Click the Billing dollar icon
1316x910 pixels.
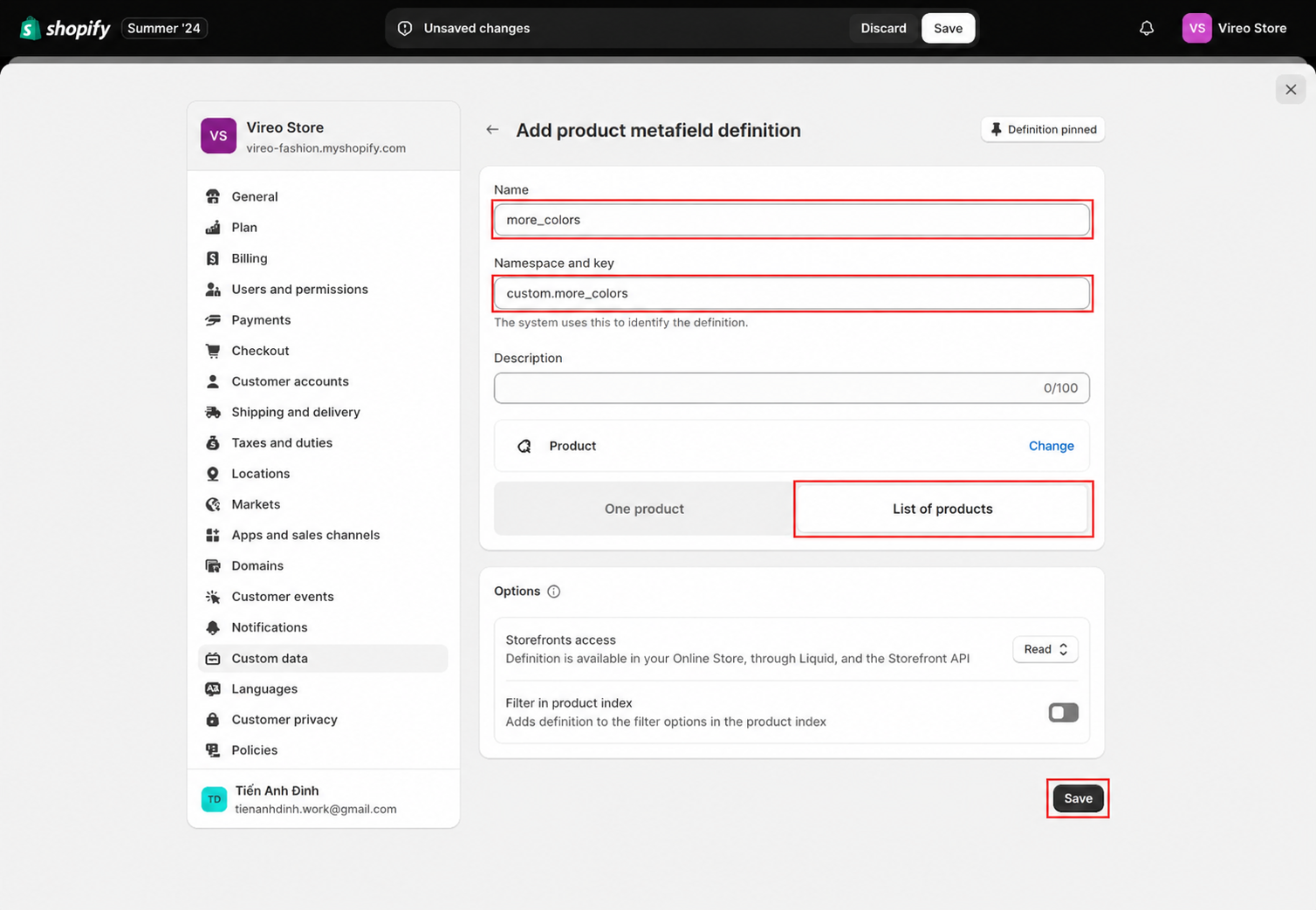tap(213, 258)
